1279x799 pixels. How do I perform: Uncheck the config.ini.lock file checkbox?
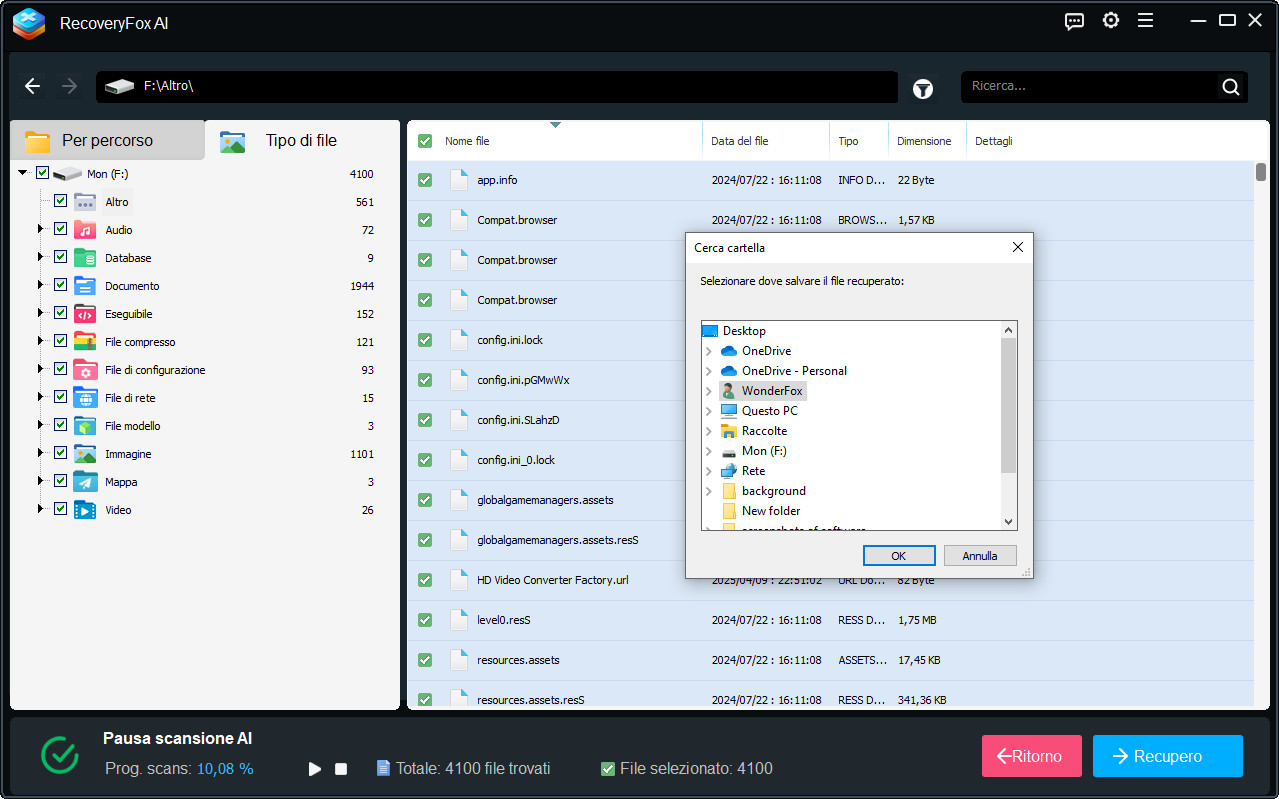[425, 340]
